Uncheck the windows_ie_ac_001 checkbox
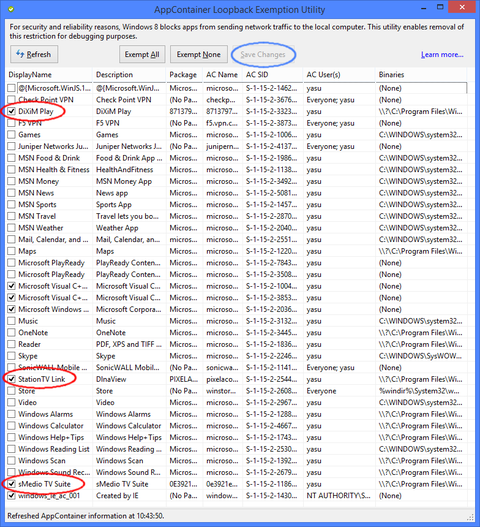The height and width of the screenshot is (527, 480). (x=11, y=496)
